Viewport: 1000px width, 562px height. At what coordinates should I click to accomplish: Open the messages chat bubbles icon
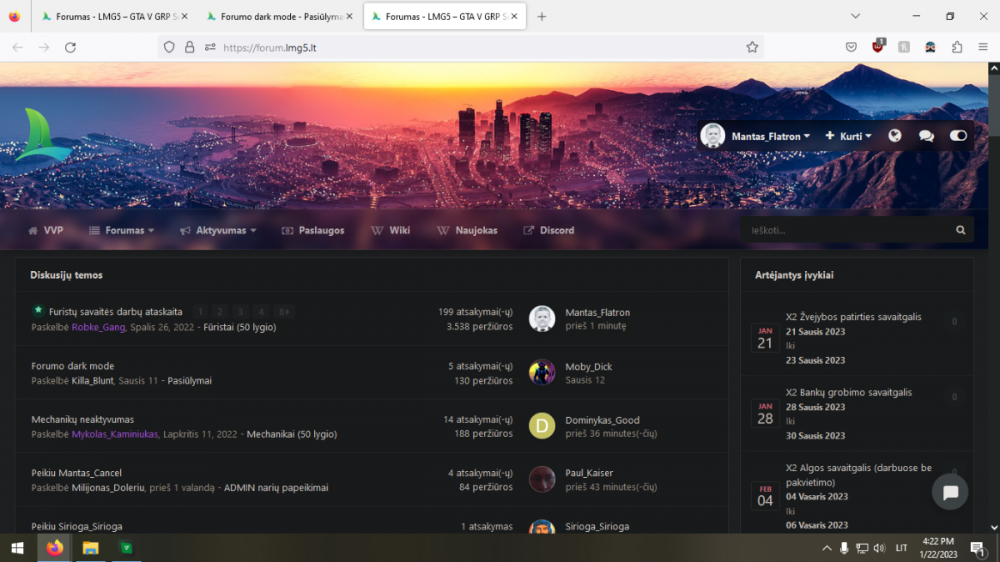point(926,136)
